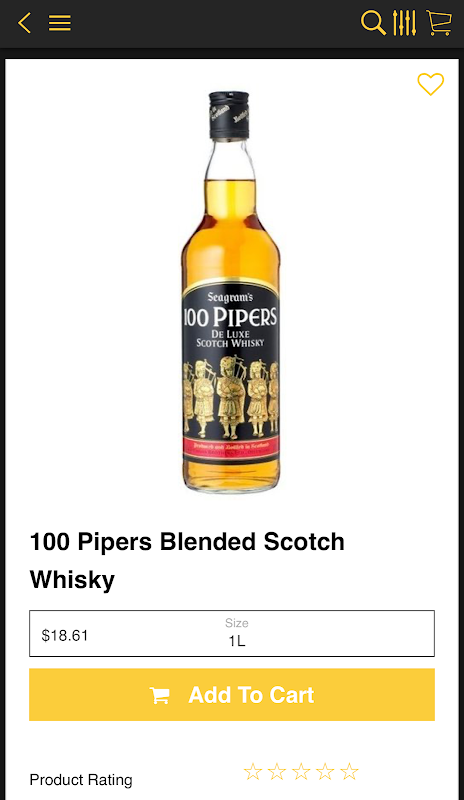Image resolution: width=464 pixels, height=800 pixels.
Task: Rate the product three stars
Action: pos(301,771)
